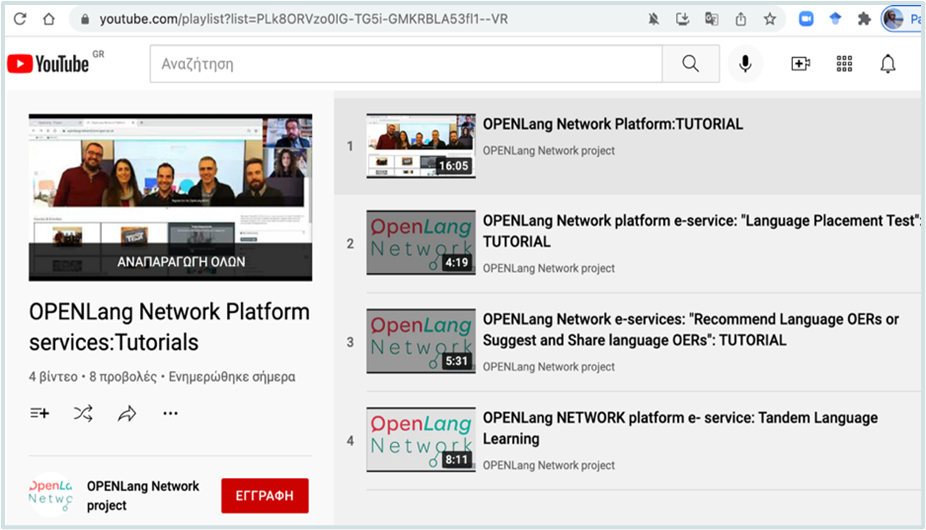Viewport: 926px width, 530px height.
Task: Click channel name under Placement Test video
Action: 549,268
